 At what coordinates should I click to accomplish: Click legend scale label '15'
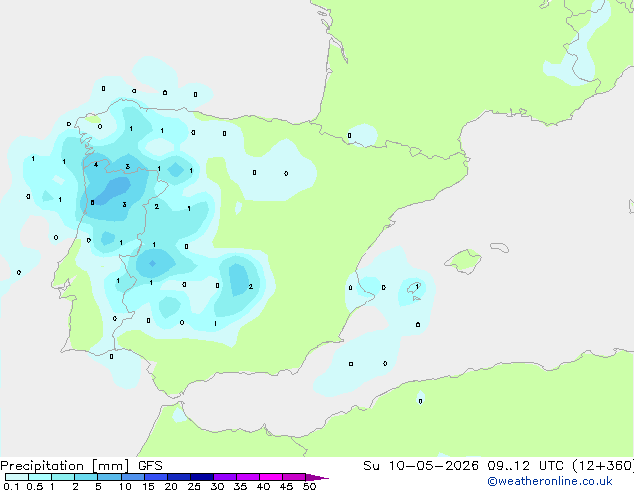click(148, 486)
